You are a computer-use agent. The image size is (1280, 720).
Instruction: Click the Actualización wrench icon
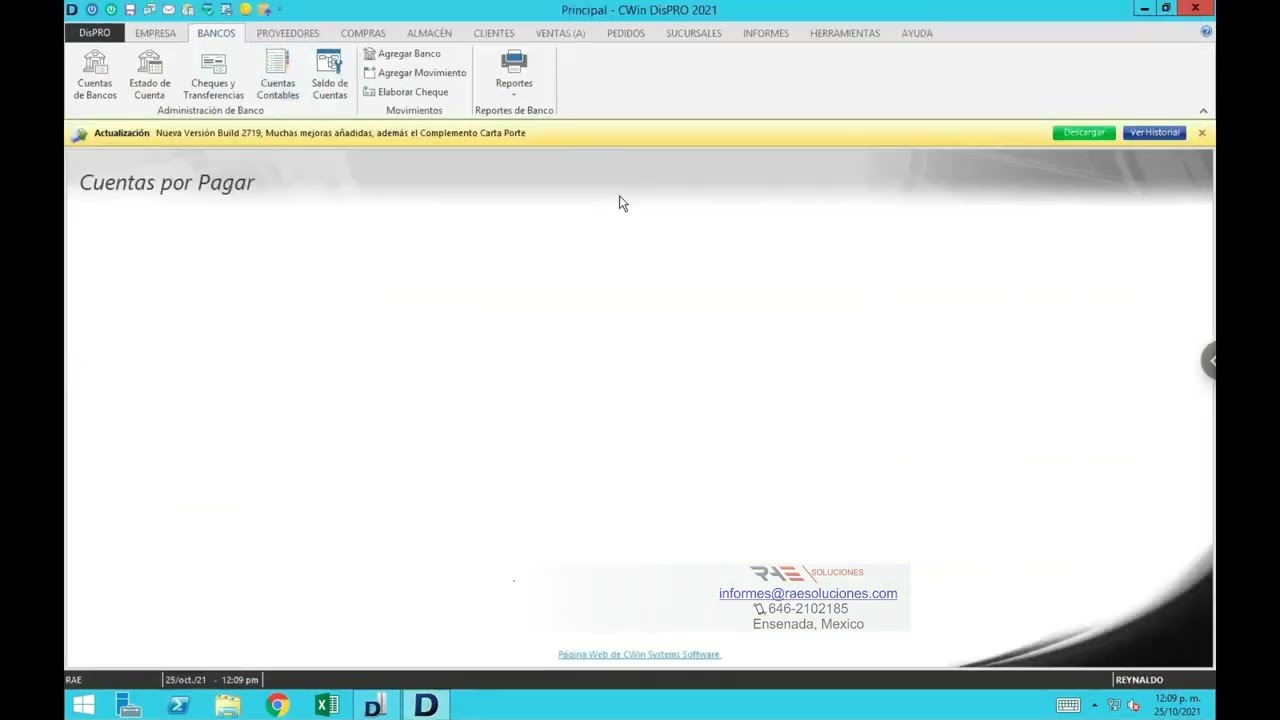tap(79, 134)
